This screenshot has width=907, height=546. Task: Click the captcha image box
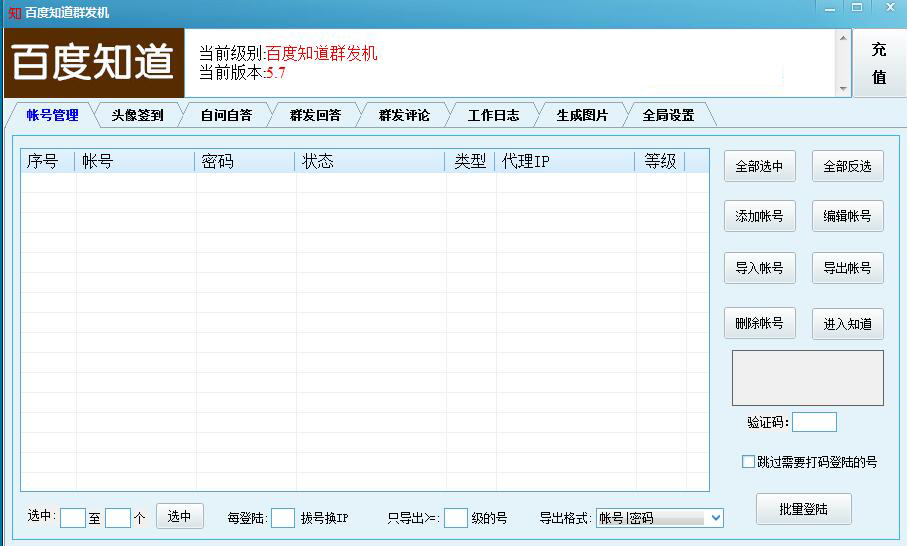(808, 378)
